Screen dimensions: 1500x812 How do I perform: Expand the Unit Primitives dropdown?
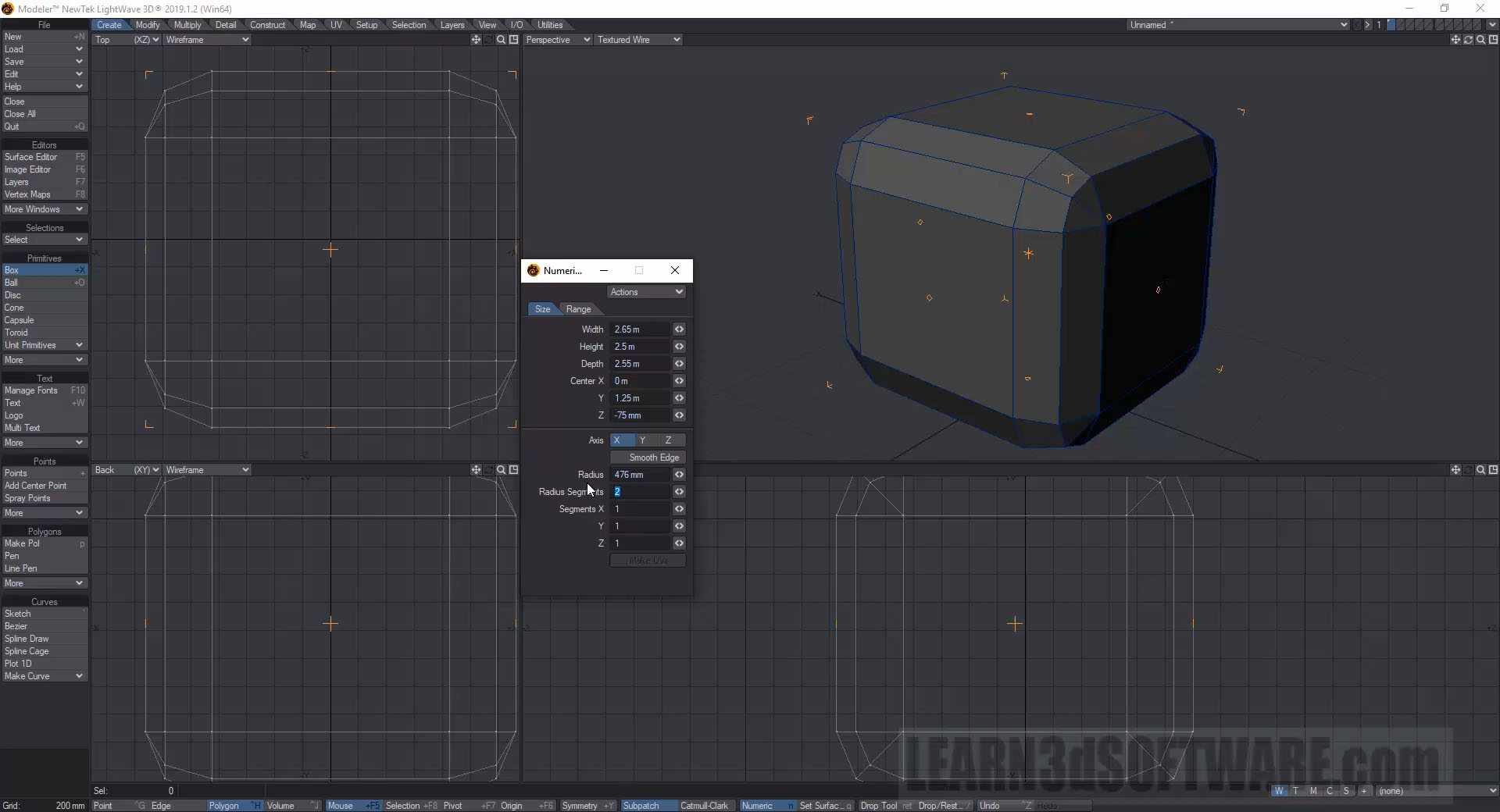44,345
